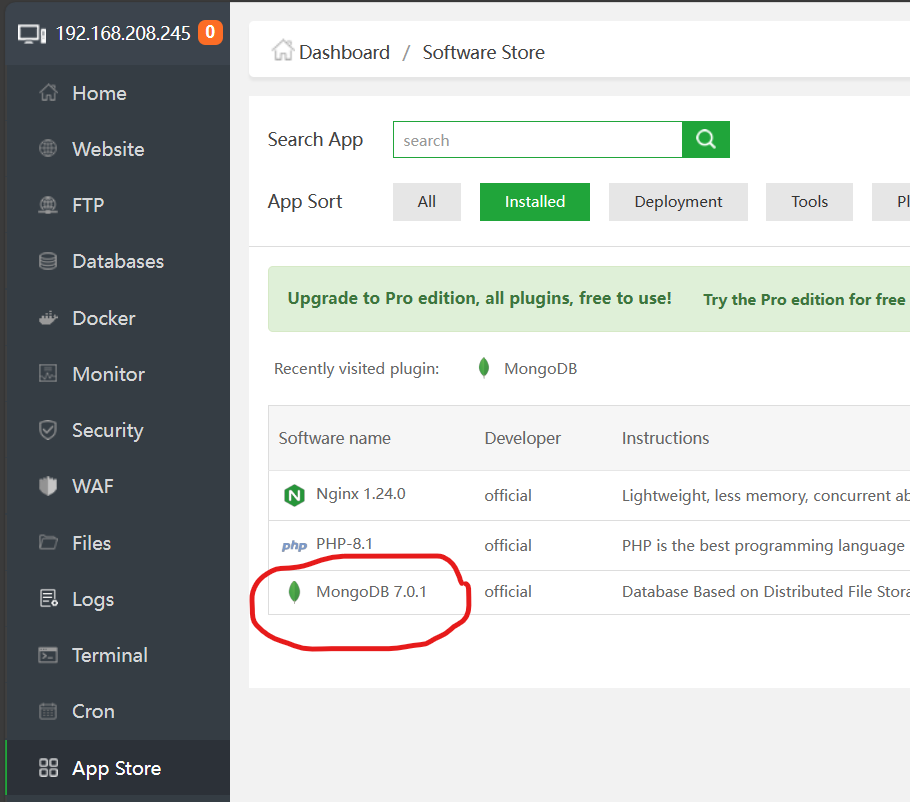Click the Search App input field
The width and height of the screenshot is (910, 802).
click(537, 140)
